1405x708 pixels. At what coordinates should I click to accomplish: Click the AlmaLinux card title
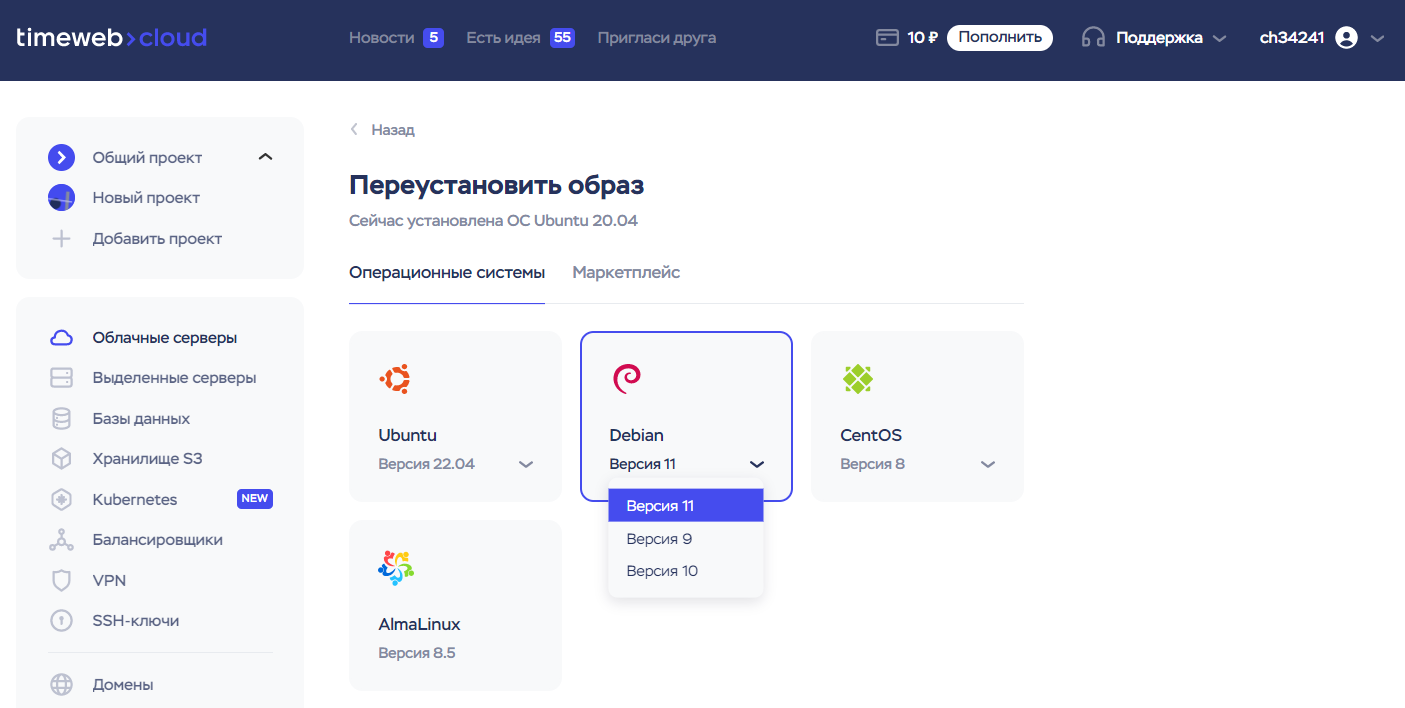(x=420, y=624)
